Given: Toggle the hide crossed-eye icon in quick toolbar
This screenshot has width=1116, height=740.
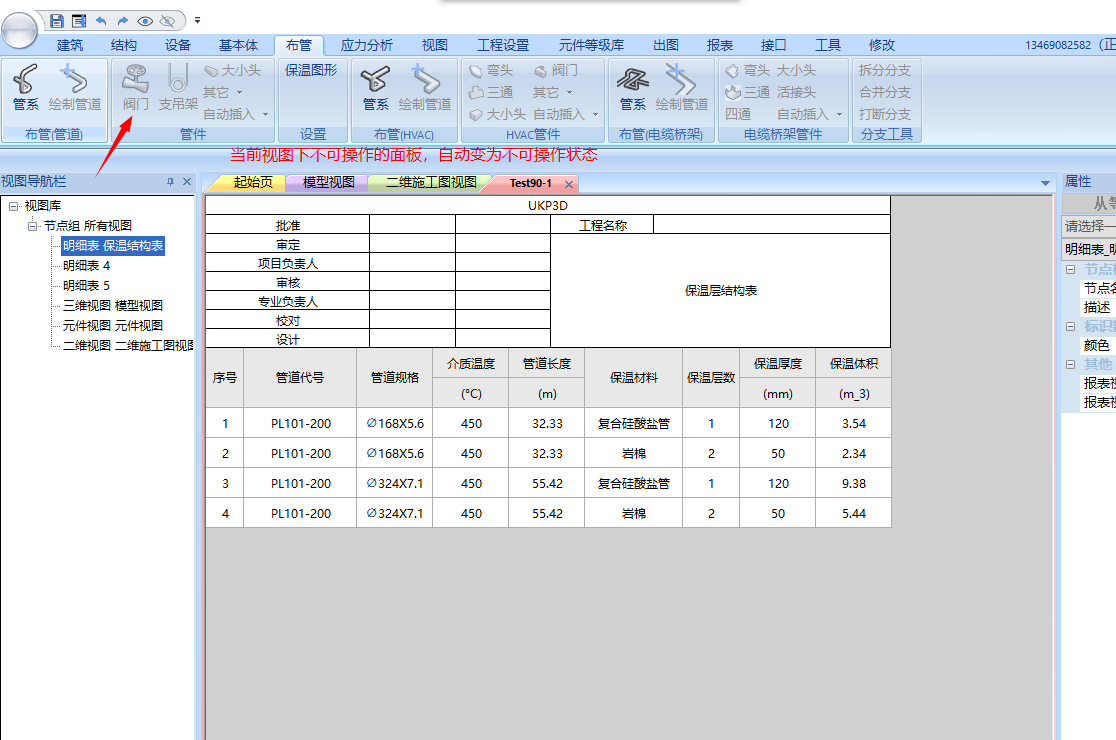Looking at the screenshot, I should (x=167, y=20).
